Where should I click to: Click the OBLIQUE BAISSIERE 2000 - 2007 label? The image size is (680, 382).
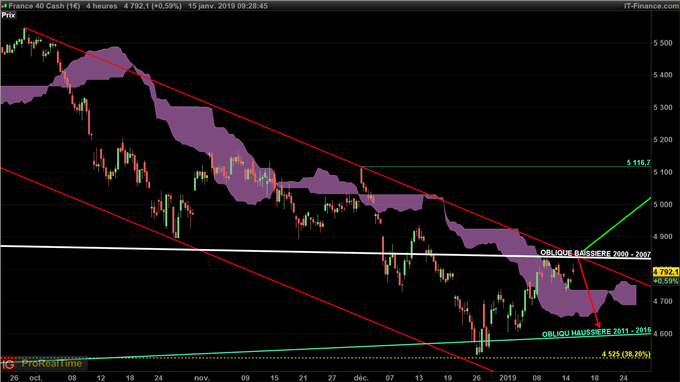point(595,253)
